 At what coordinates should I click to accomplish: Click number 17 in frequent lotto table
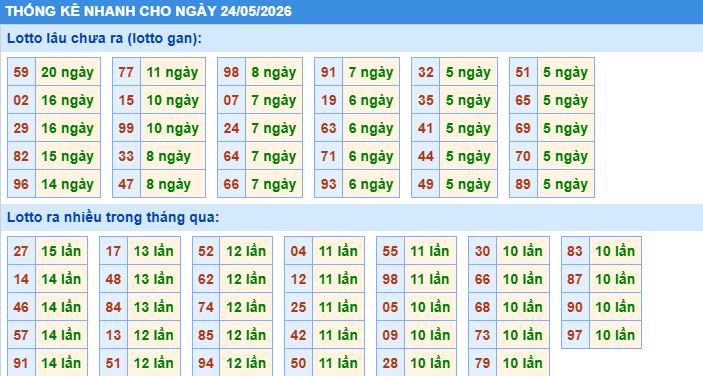point(113,251)
